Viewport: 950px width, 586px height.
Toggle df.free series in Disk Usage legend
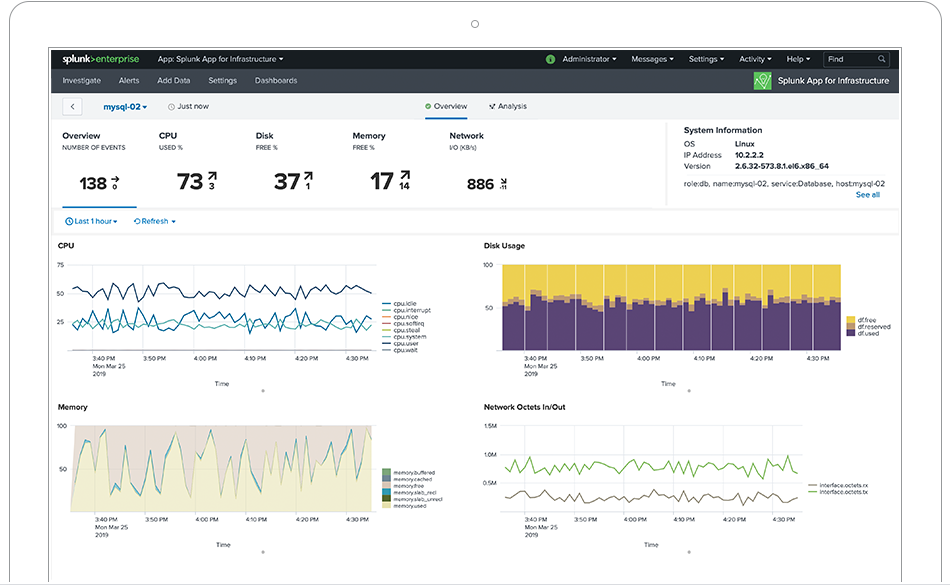point(867,319)
